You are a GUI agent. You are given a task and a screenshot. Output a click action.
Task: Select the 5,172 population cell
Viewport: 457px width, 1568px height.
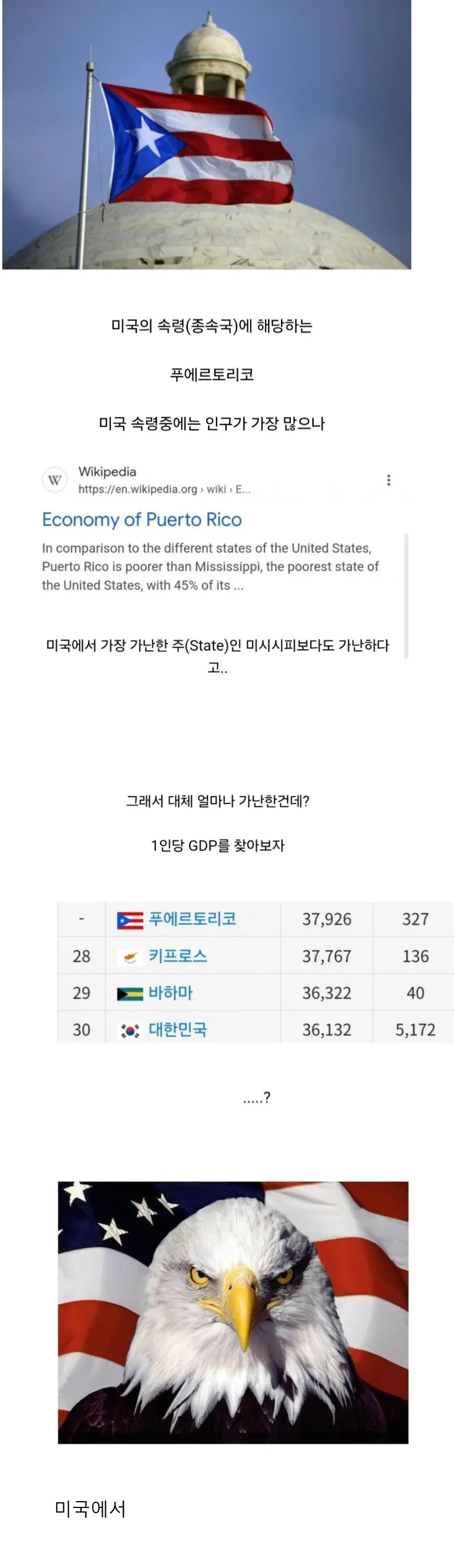pyautogui.click(x=415, y=1029)
